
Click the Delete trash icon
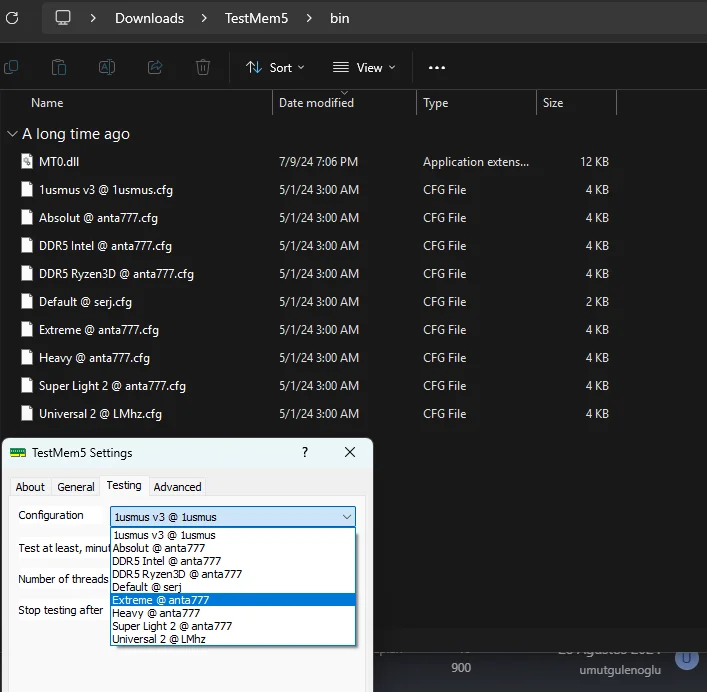click(x=203, y=67)
